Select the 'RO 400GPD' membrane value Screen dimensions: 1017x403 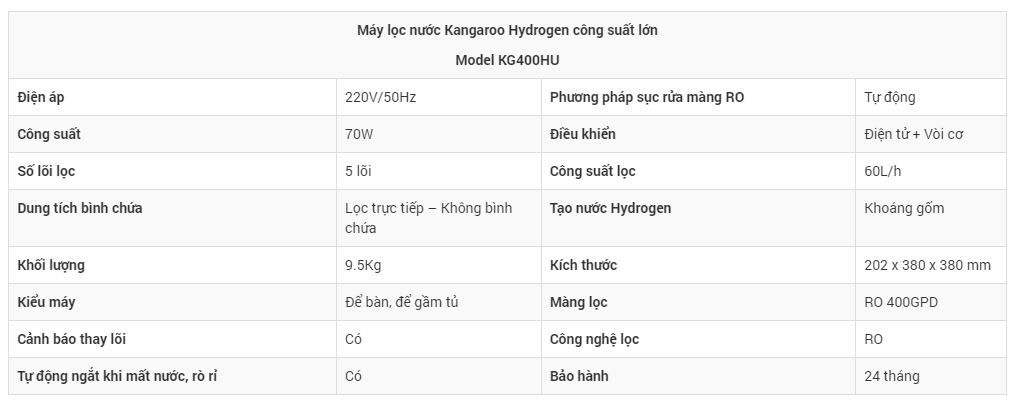(901, 302)
